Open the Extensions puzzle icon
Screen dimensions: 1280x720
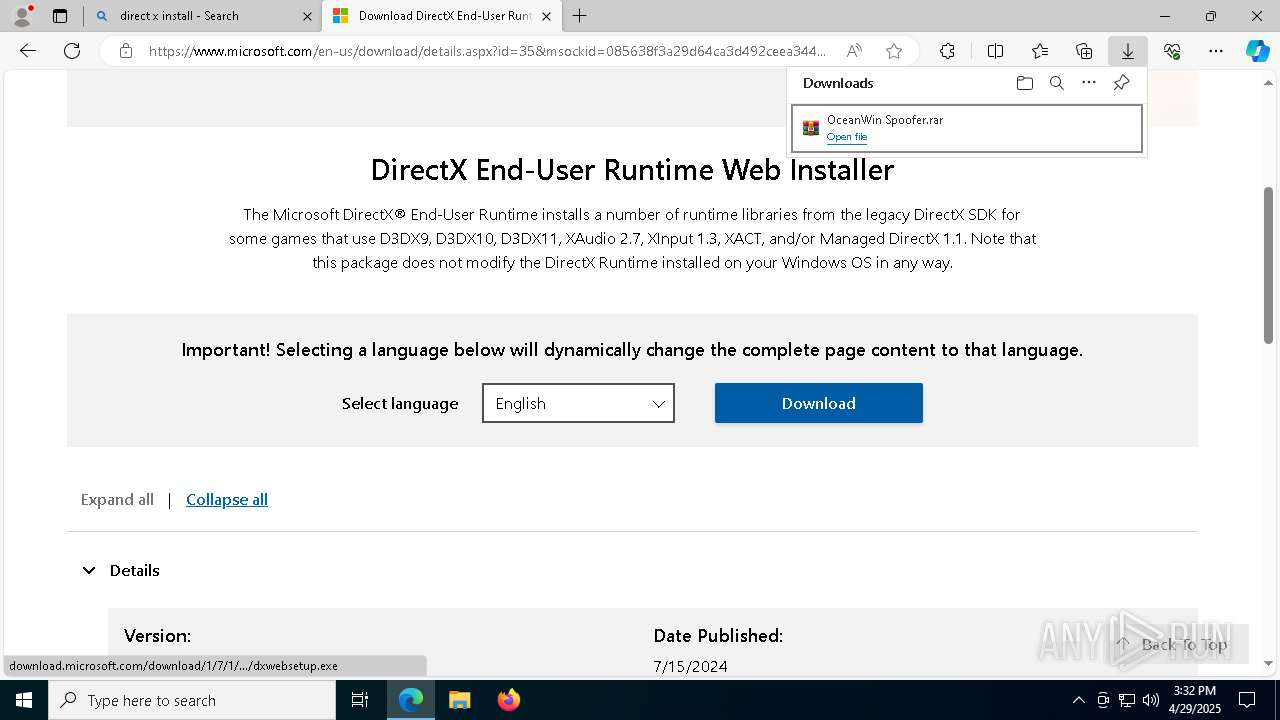click(947, 51)
